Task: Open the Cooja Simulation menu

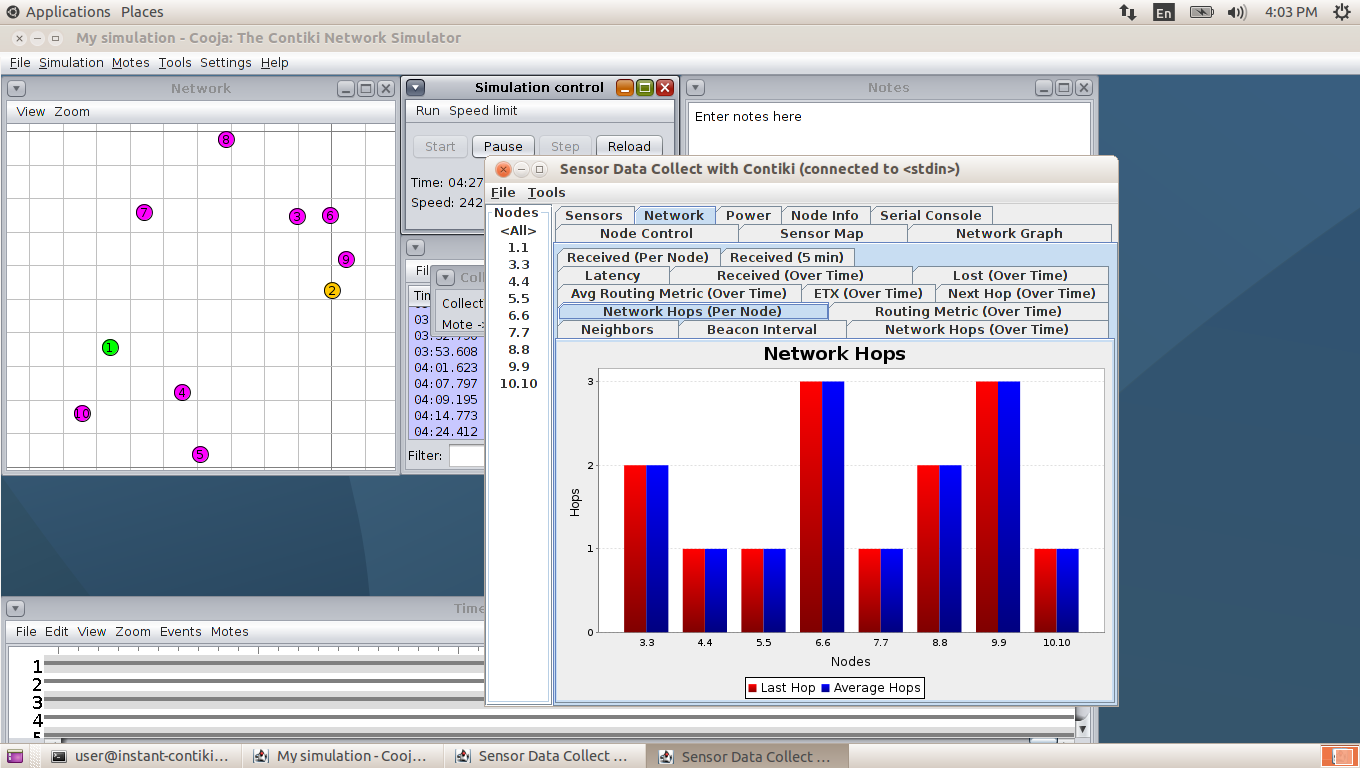Action: 71,62
